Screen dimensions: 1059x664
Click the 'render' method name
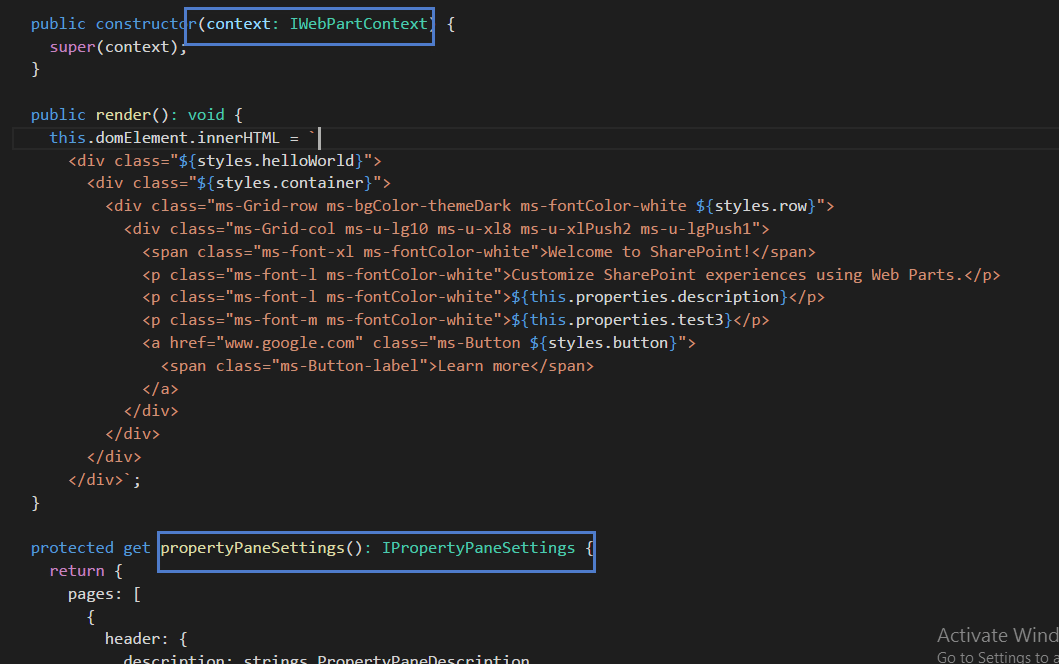(123, 116)
